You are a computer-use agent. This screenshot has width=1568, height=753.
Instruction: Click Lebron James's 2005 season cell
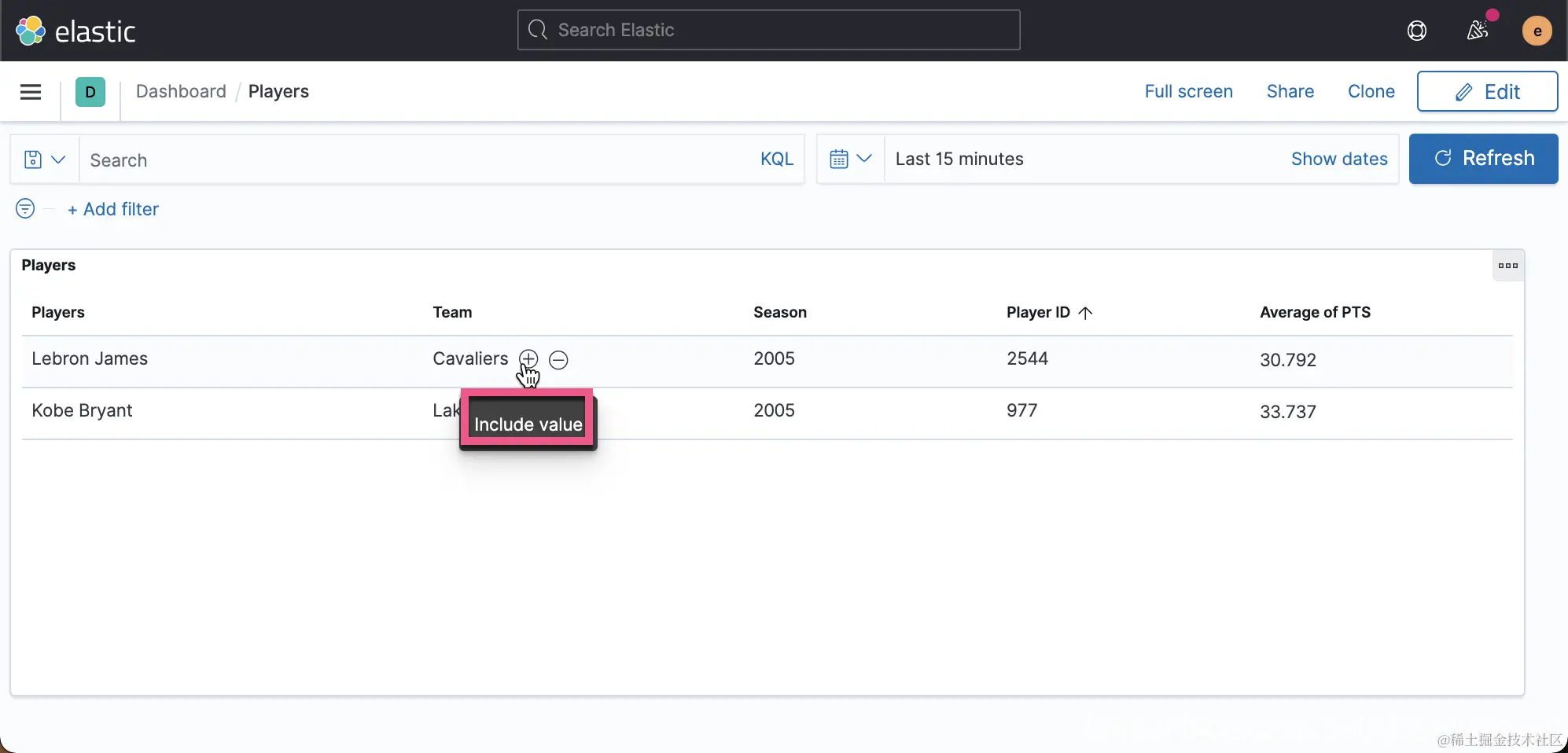[x=774, y=358]
